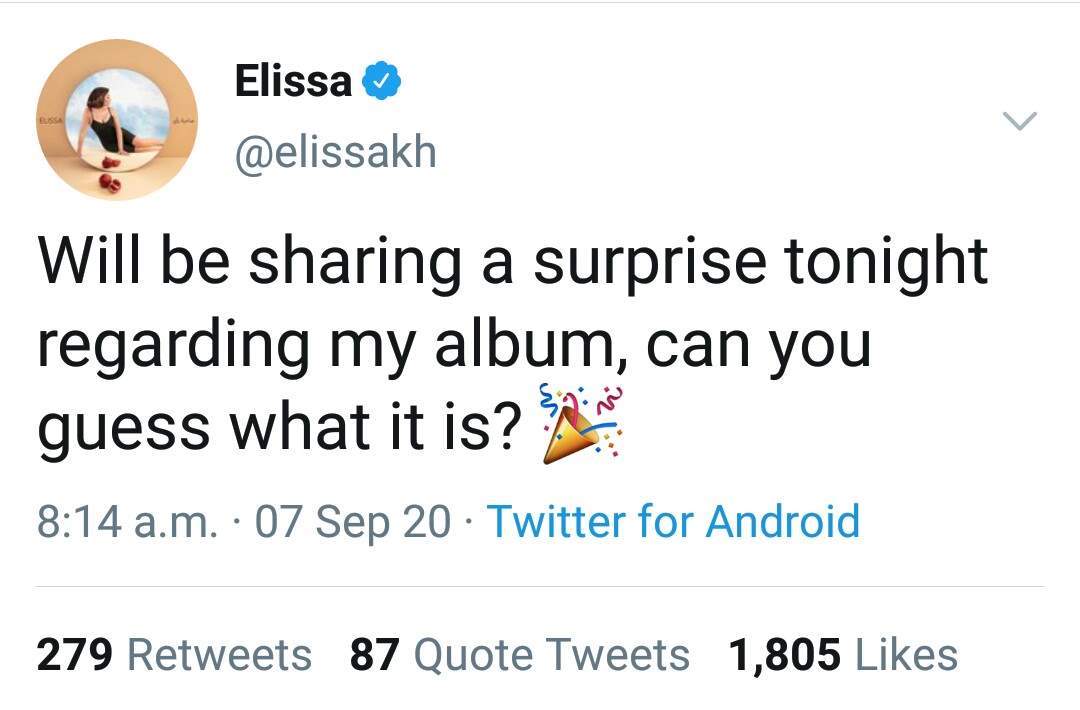Click the word "surprise" in the tweet
Screen dimensions: 1080x710
coord(650,264)
